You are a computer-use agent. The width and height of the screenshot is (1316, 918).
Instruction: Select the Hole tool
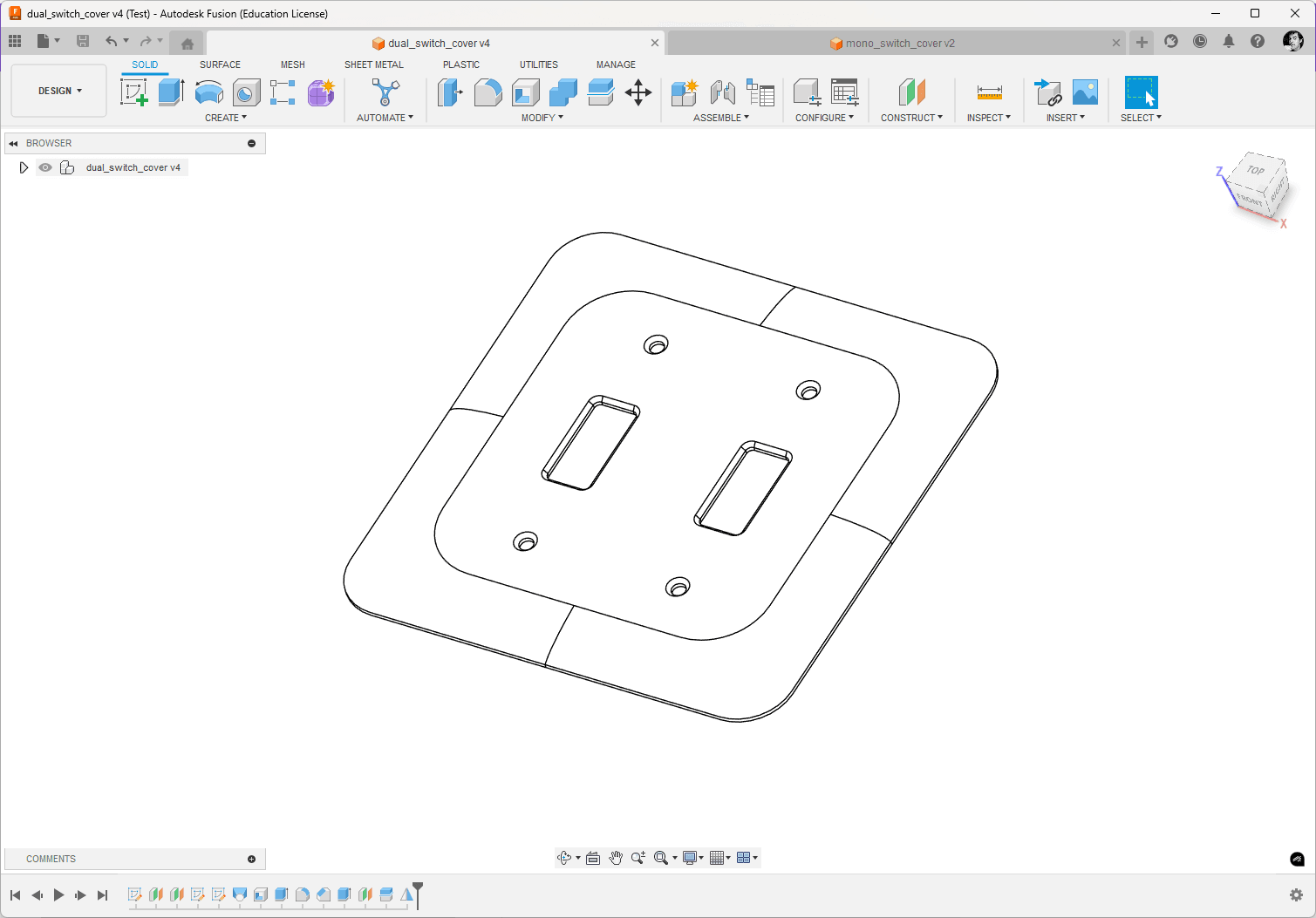(x=247, y=92)
